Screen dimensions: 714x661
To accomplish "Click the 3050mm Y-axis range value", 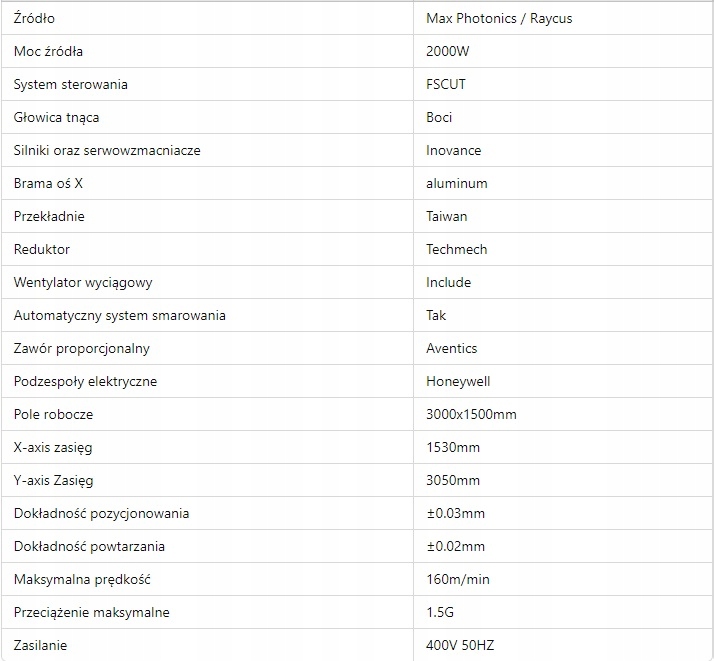I will [453, 480].
